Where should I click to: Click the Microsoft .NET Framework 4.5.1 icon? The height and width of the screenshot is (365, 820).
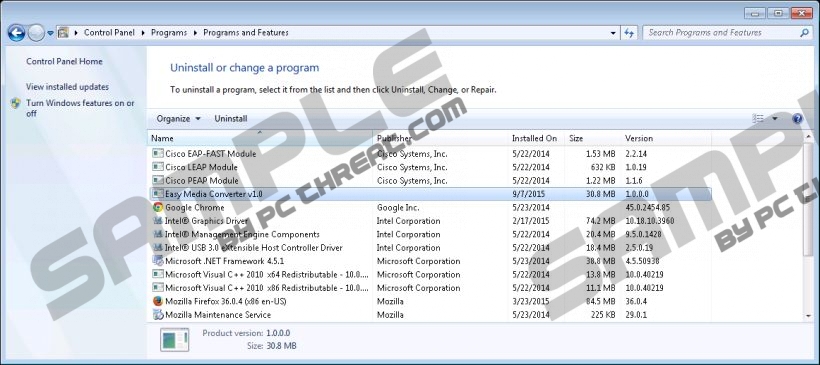157,260
